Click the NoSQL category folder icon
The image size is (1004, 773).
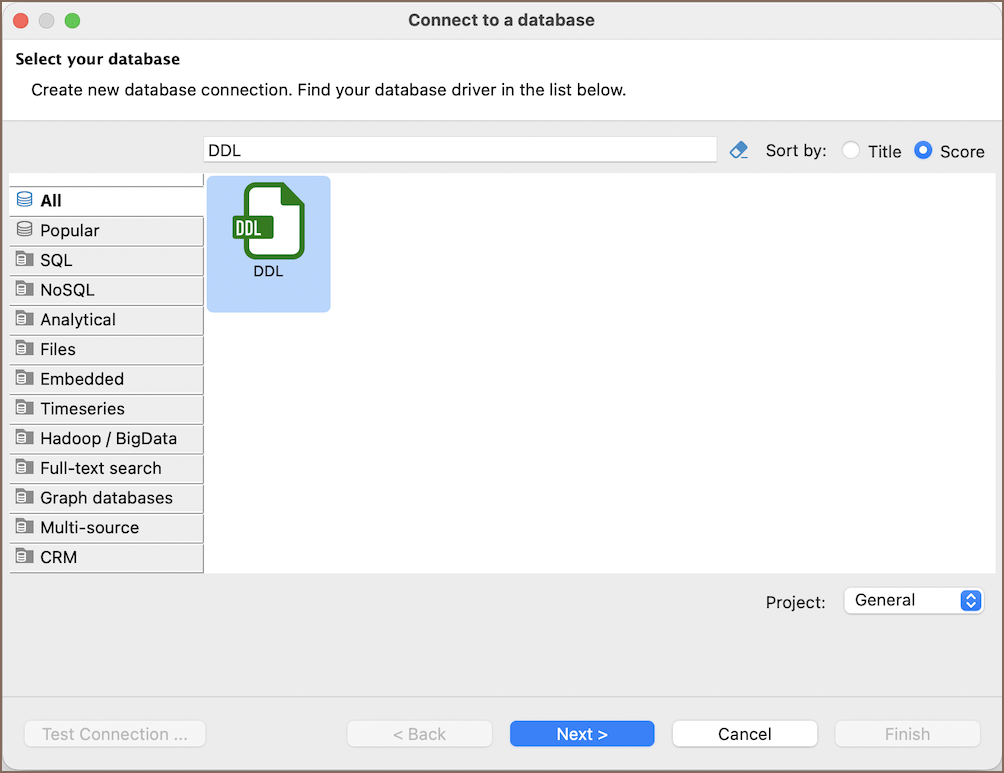click(24, 289)
